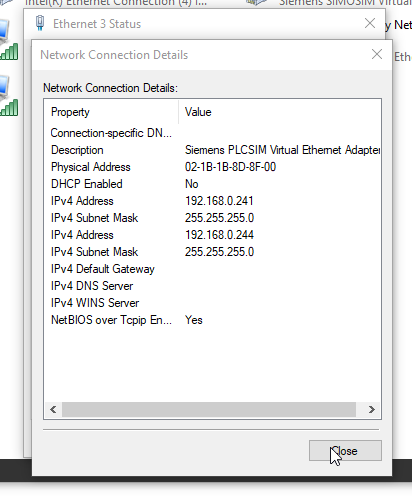Select the Description row with Siemens PLCSIM adapter
412x499 pixels.
click(212, 150)
